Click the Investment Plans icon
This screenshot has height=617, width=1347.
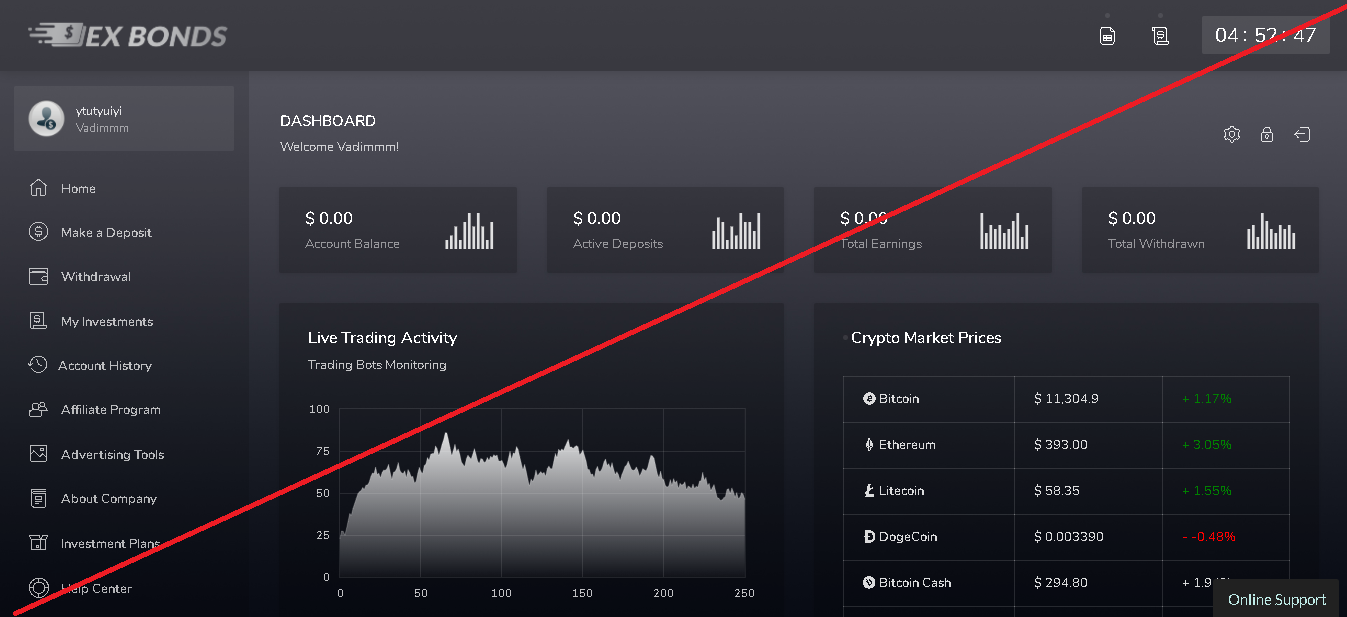38,543
